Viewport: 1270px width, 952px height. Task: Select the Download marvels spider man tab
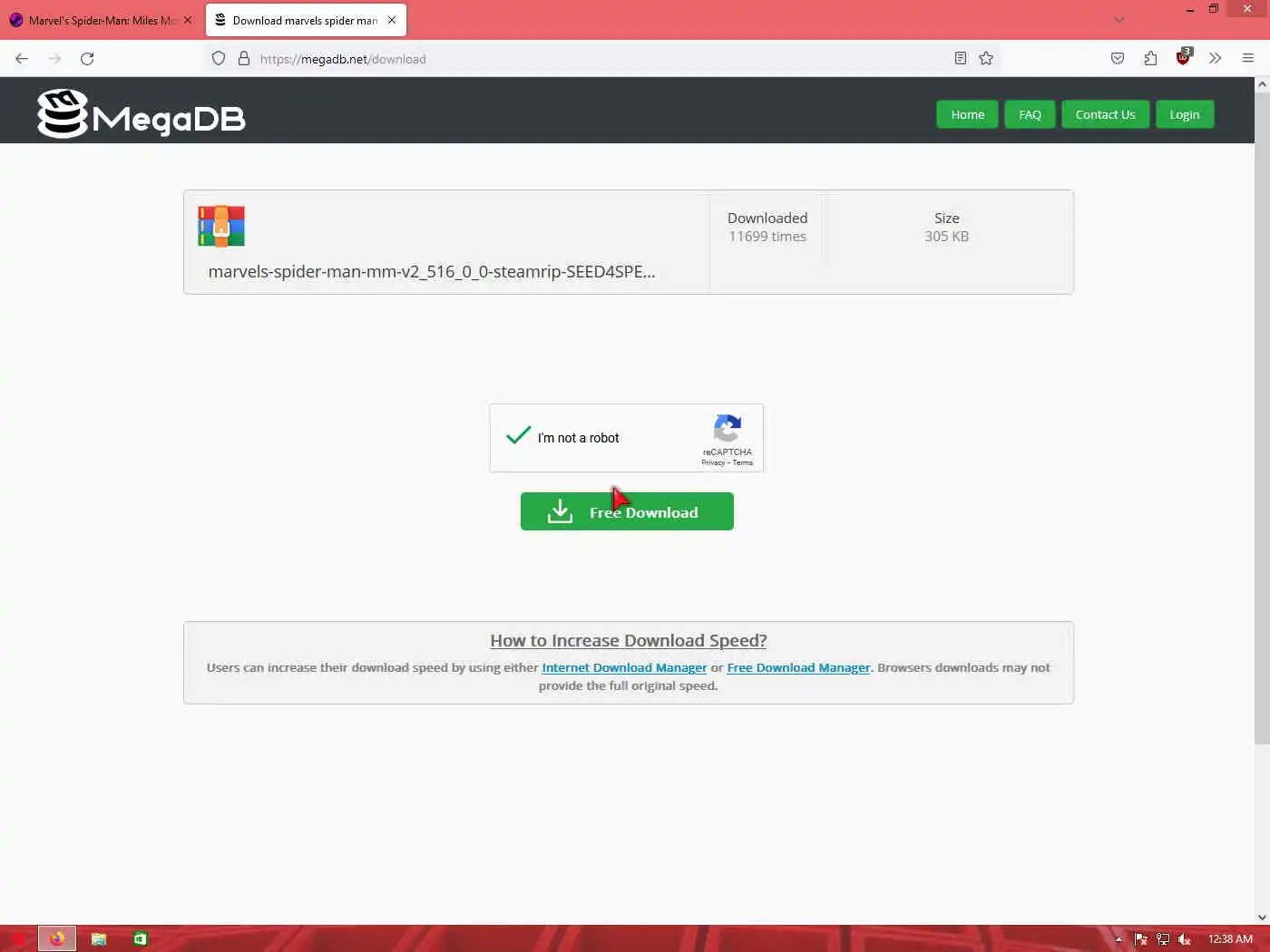(x=305, y=20)
